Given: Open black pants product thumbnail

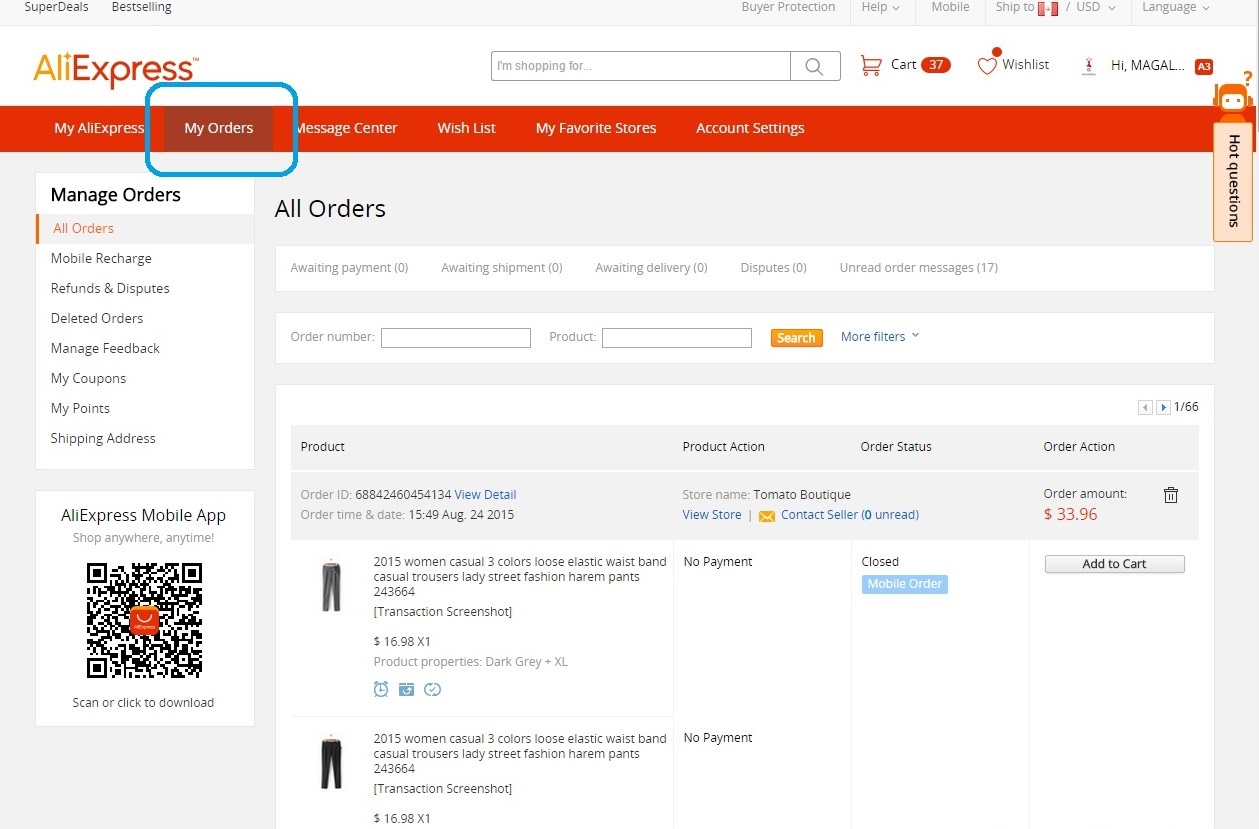Looking at the screenshot, I should coord(331,762).
